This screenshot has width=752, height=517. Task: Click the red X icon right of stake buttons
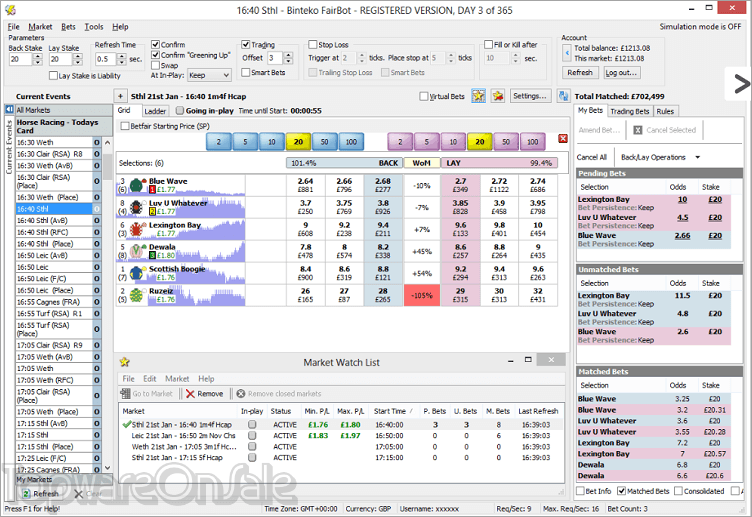[563, 139]
